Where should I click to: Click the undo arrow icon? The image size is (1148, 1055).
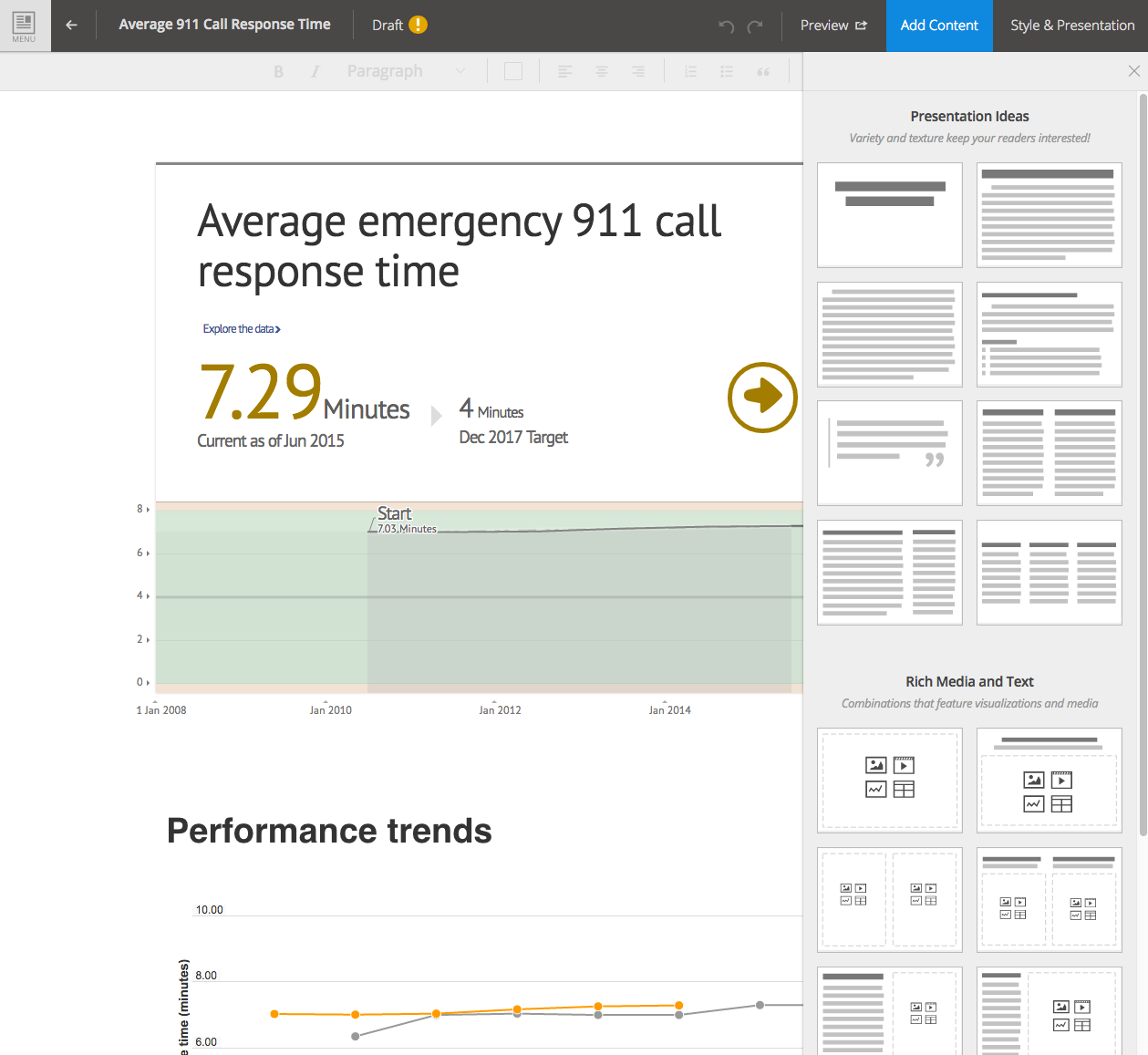pos(726,26)
